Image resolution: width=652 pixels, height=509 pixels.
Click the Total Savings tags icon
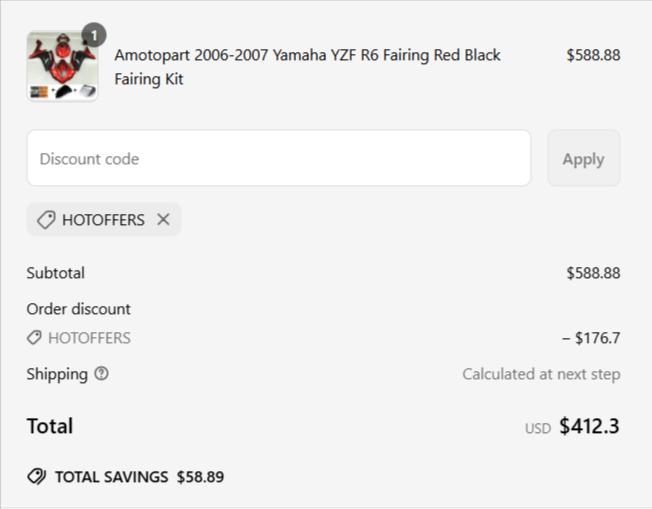[x=37, y=477]
